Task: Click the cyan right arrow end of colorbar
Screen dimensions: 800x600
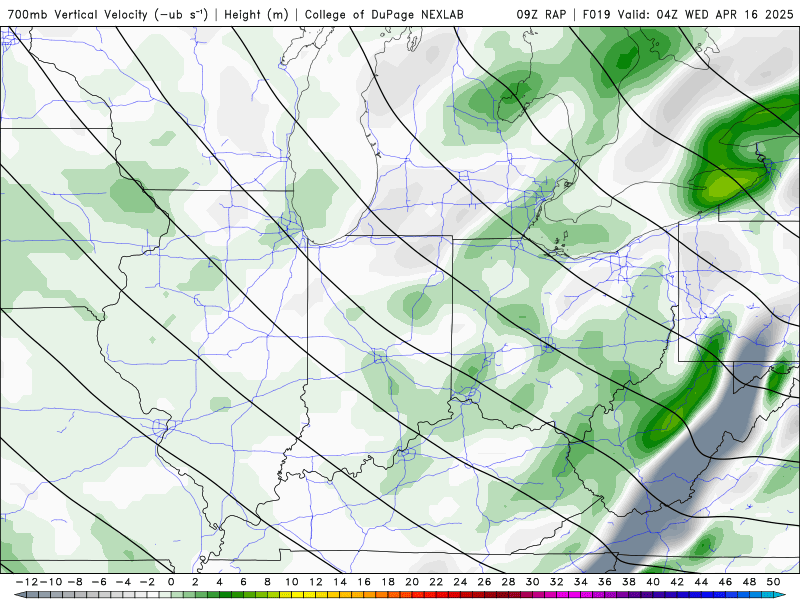Action: (780, 595)
